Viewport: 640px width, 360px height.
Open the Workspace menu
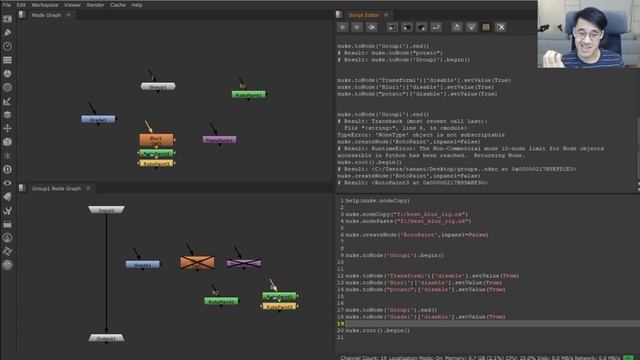44,5
